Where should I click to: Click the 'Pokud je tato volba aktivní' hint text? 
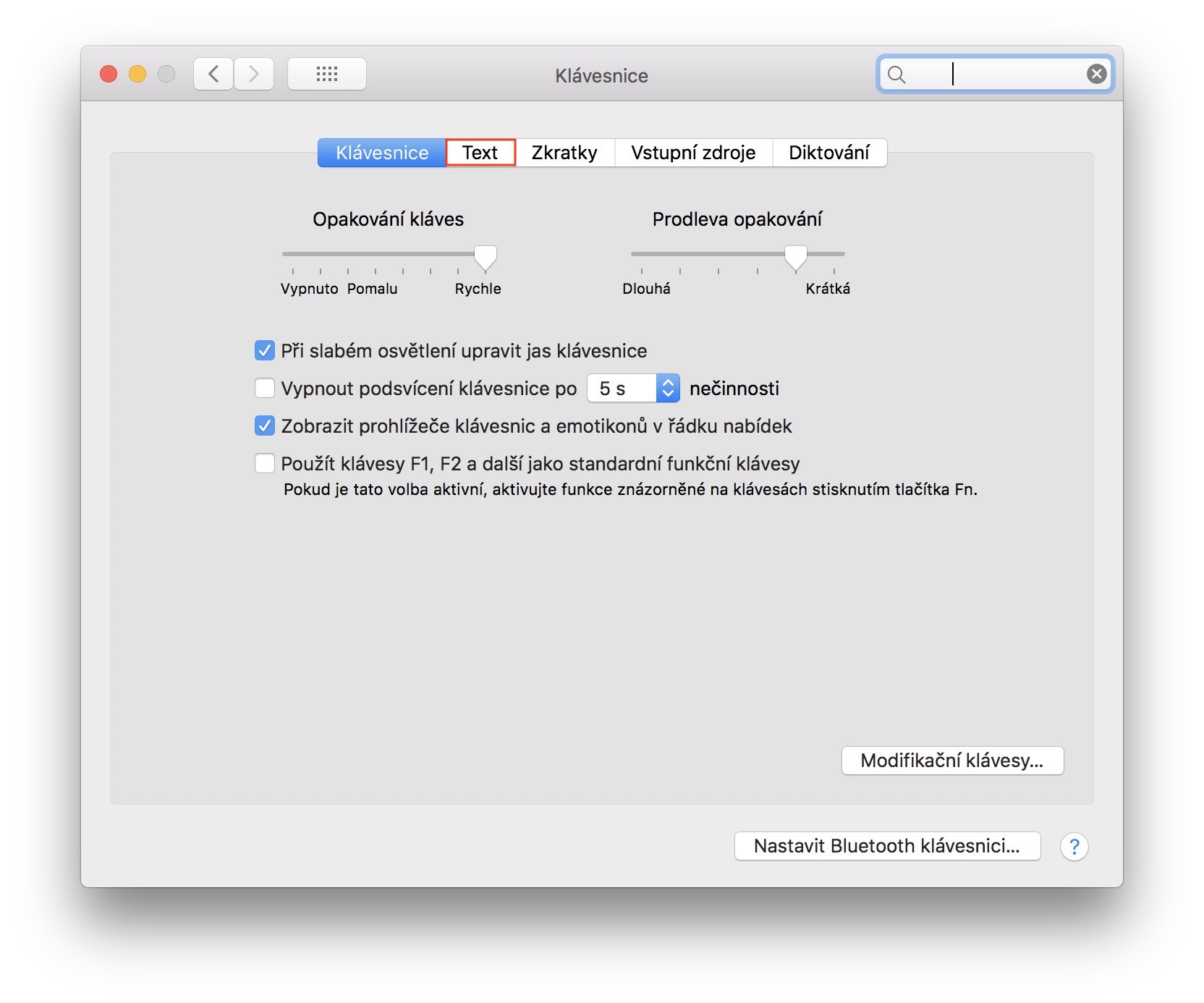pos(630,490)
